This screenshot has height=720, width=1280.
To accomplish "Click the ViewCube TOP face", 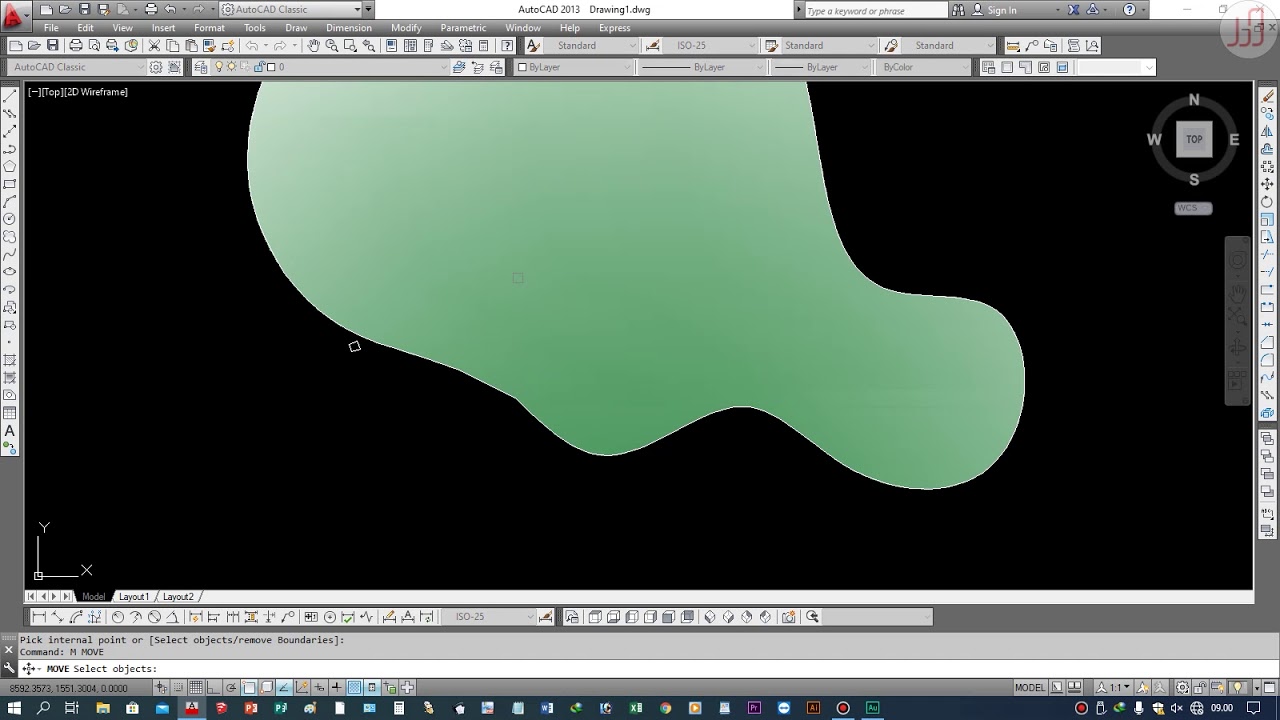I will pyautogui.click(x=1194, y=139).
